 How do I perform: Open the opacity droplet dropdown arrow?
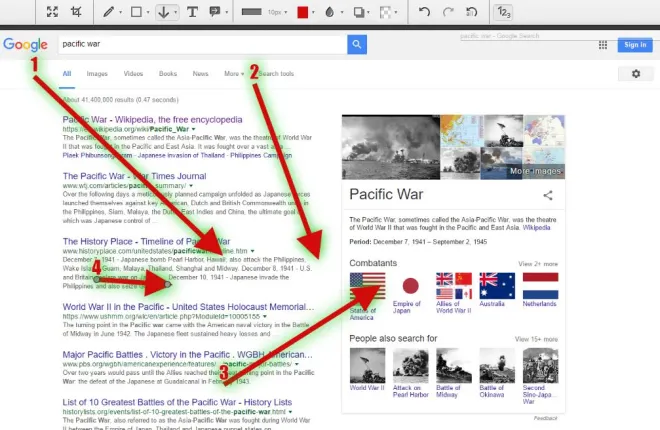tap(341, 12)
